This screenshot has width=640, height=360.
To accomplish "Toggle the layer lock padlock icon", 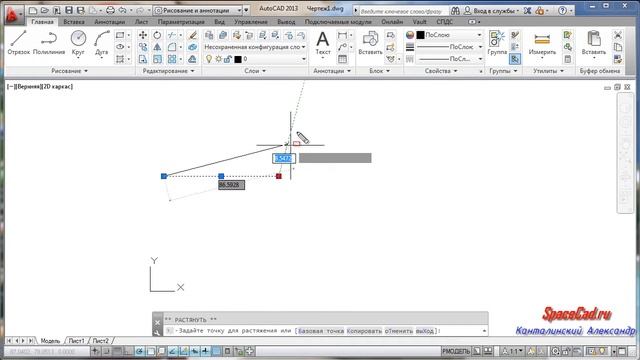I will click(x=228, y=59).
